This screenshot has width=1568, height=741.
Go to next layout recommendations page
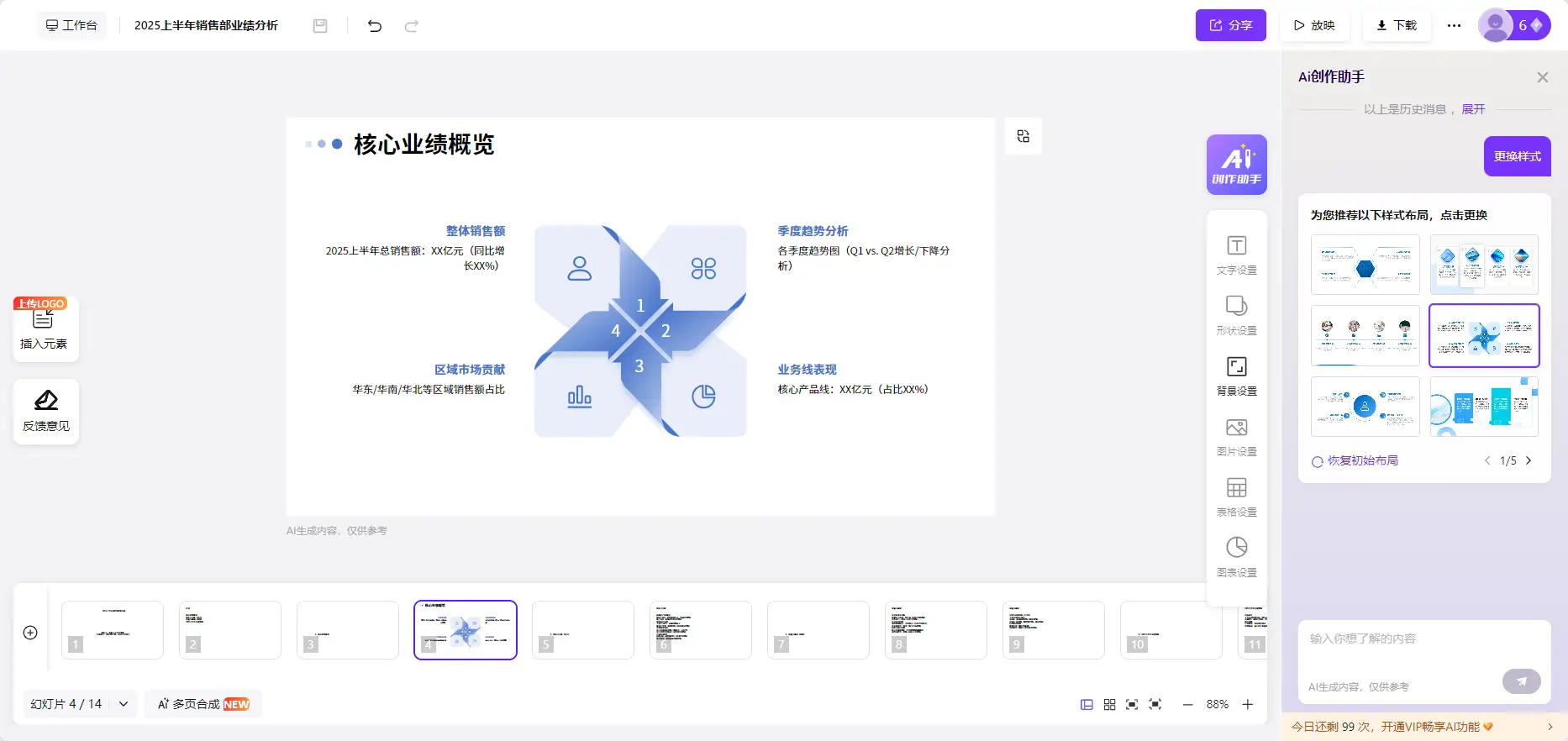click(x=1529, y=460)
